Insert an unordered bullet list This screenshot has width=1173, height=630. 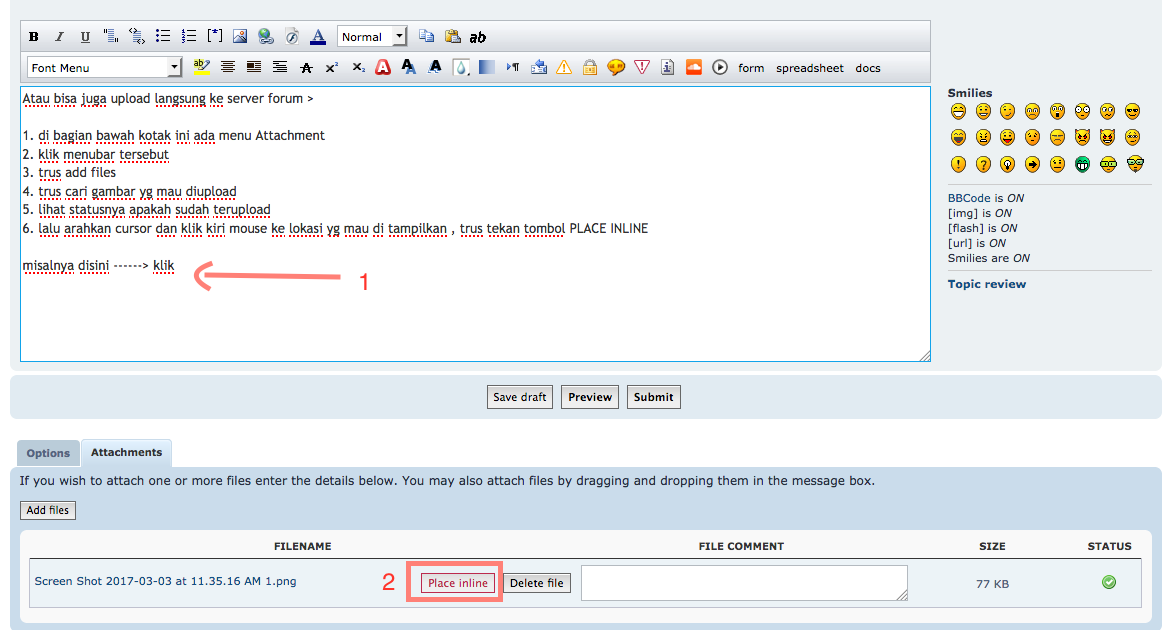163,37
